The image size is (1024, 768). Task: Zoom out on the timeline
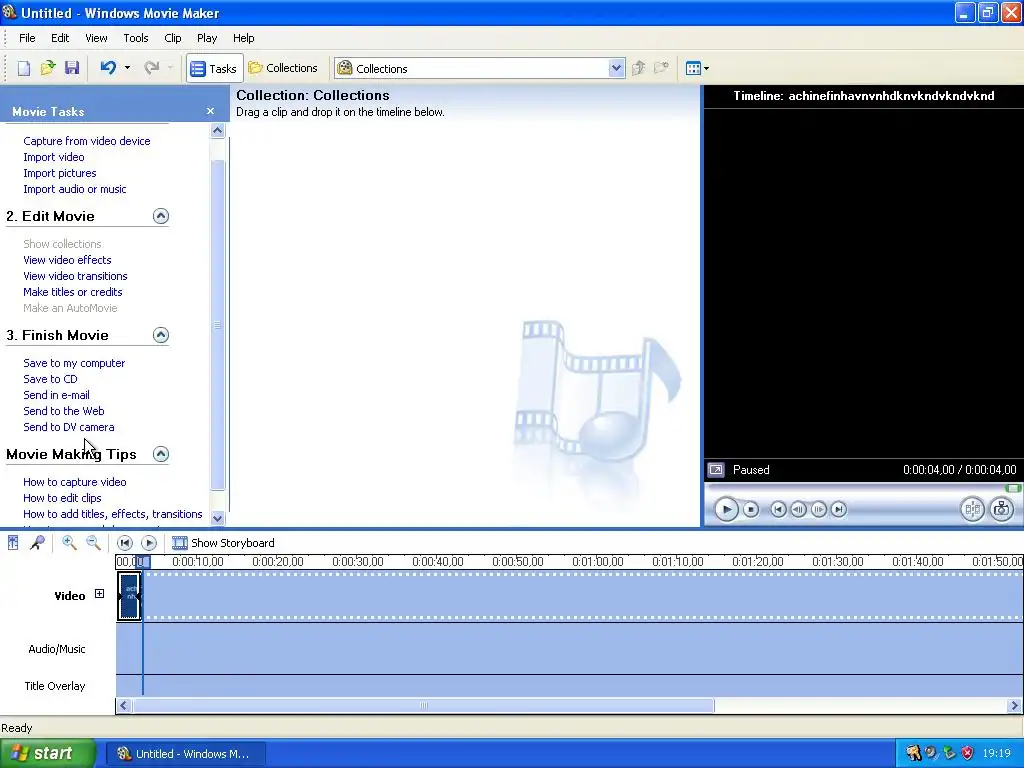[x=93, y=543]
